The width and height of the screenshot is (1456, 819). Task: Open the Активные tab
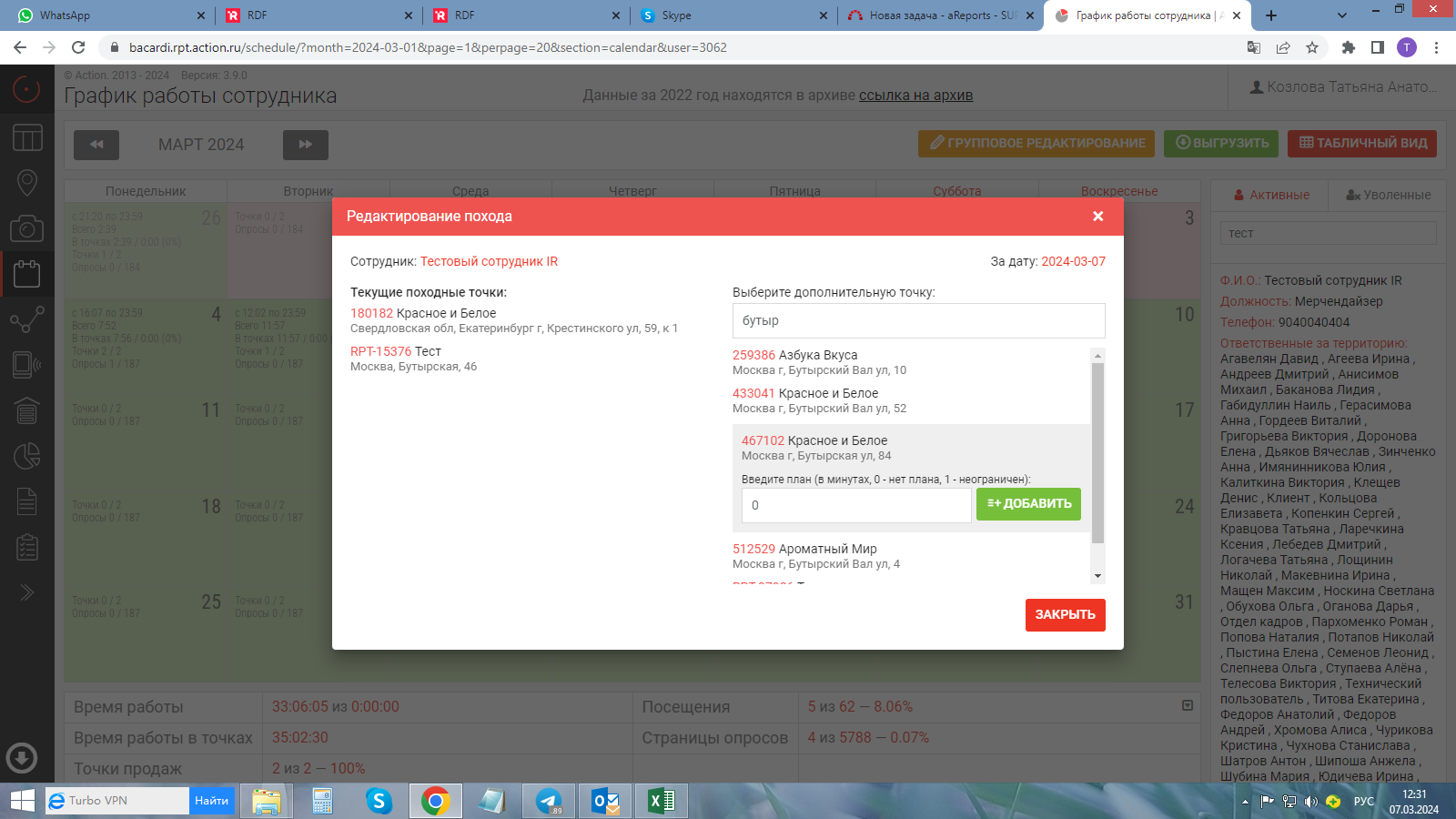point(1269,195)
